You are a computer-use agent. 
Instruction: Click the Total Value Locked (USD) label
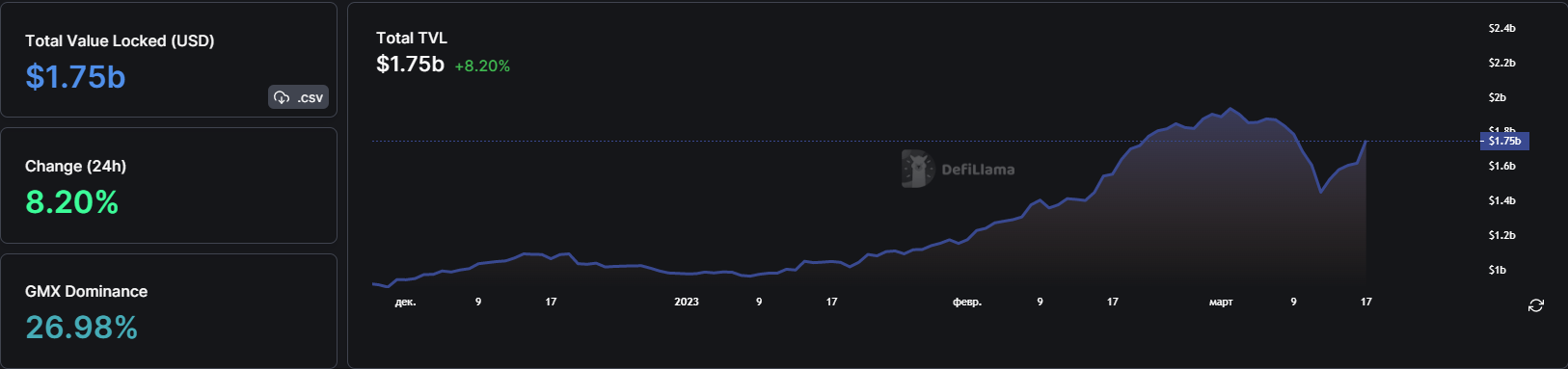point(120,40)
